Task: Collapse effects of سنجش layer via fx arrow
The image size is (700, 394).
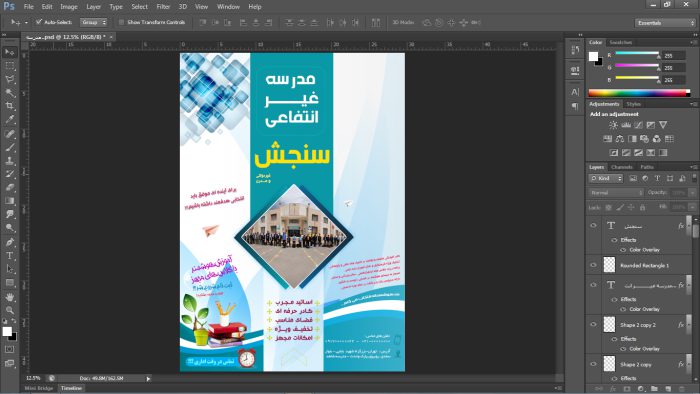Action: (x=688, y=225)
